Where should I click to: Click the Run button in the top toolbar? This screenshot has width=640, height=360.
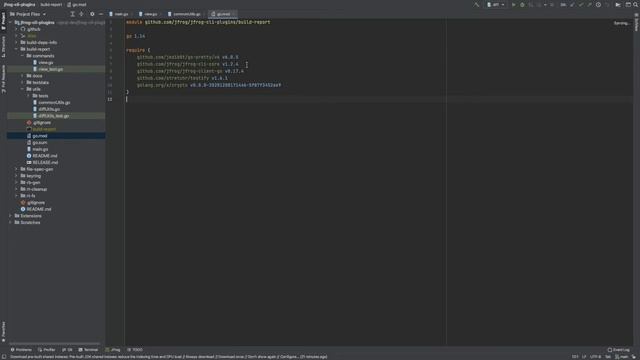click(x=513, y=5)
